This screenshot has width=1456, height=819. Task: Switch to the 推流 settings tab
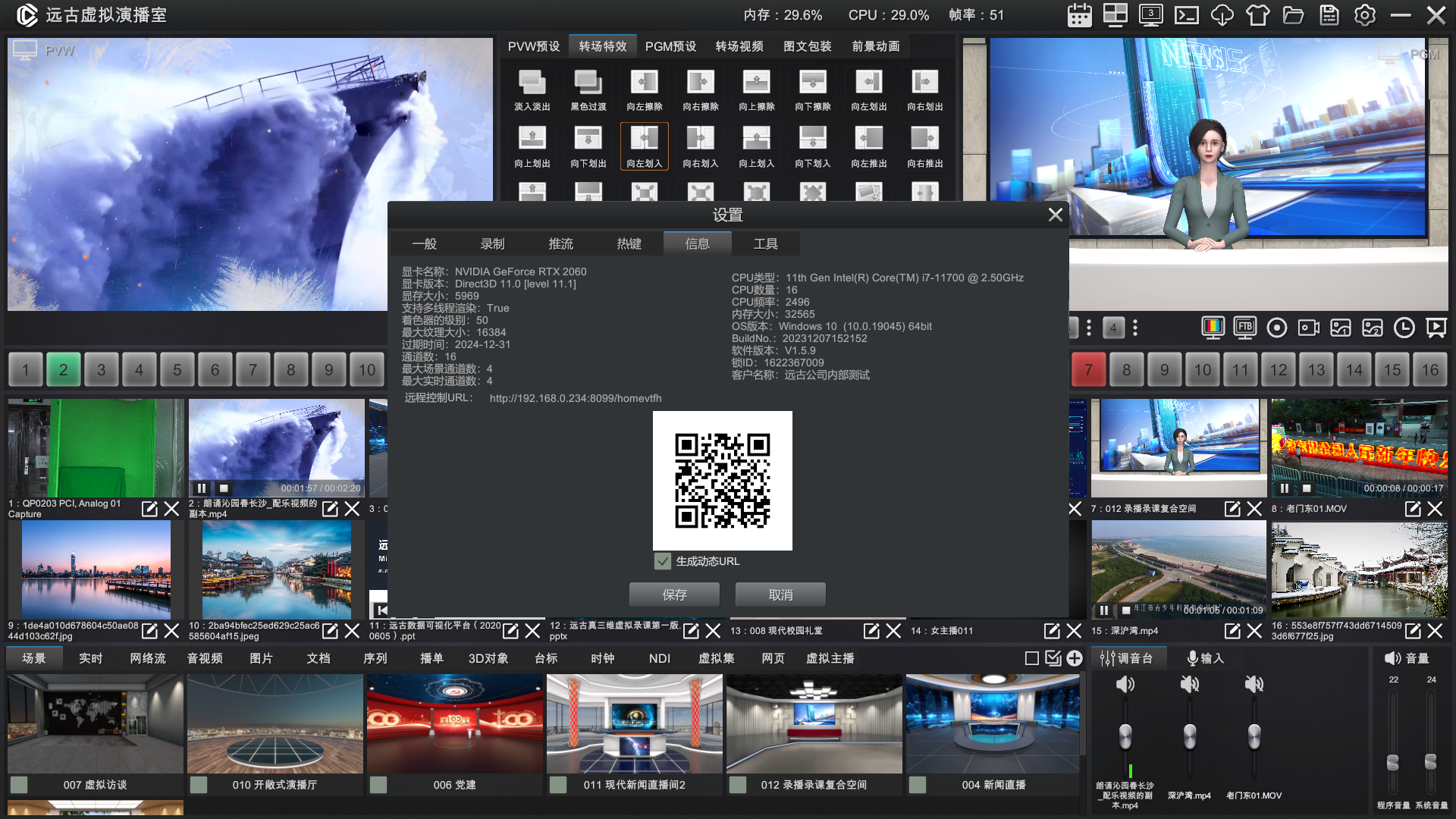(561, 243)
